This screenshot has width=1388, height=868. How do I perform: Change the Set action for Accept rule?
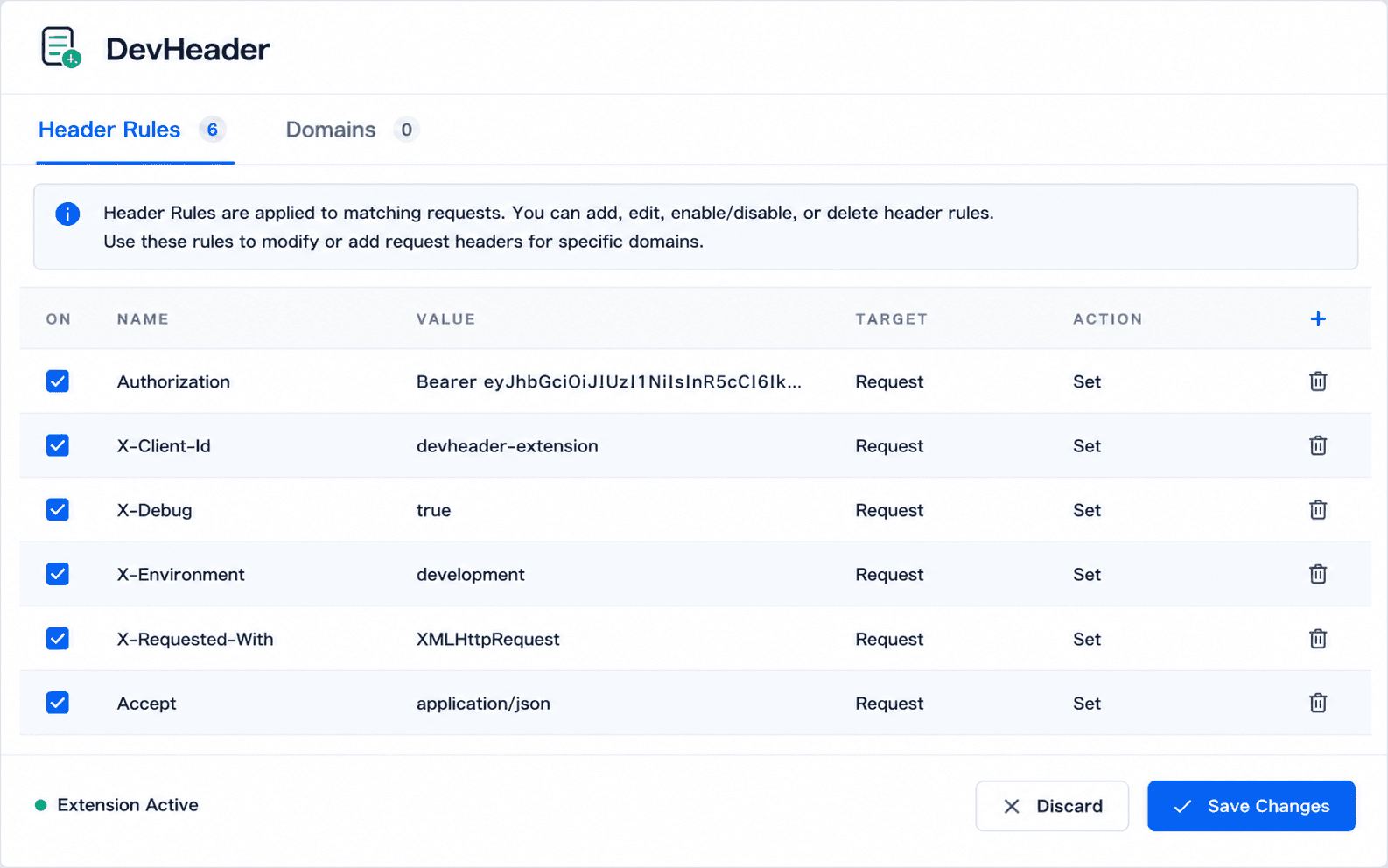pyautogui.click(x=1087, y=703)
